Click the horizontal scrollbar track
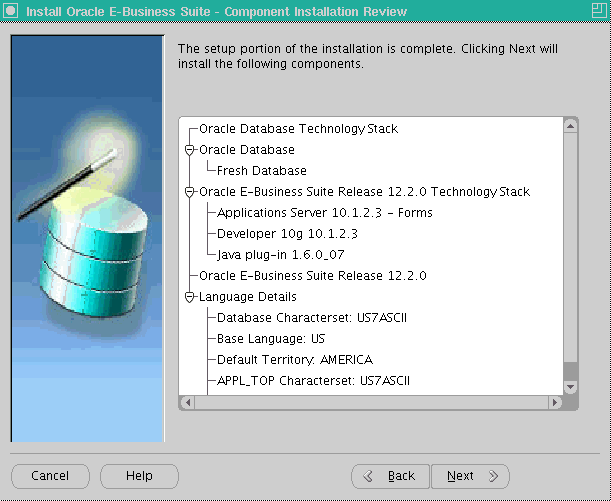The width and height of the screenshot is (611, 501). (x=371, y=402)
